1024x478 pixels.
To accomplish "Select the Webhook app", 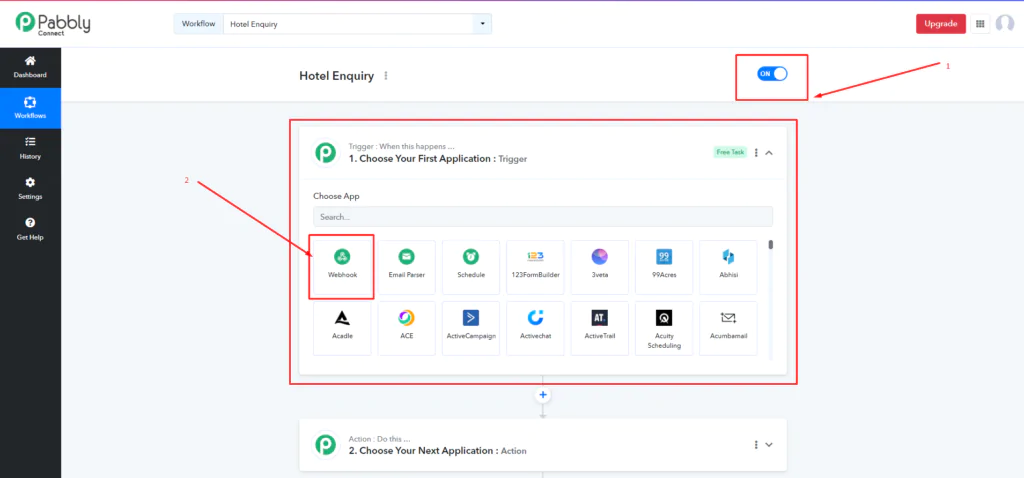I will (x=342, y=267).
